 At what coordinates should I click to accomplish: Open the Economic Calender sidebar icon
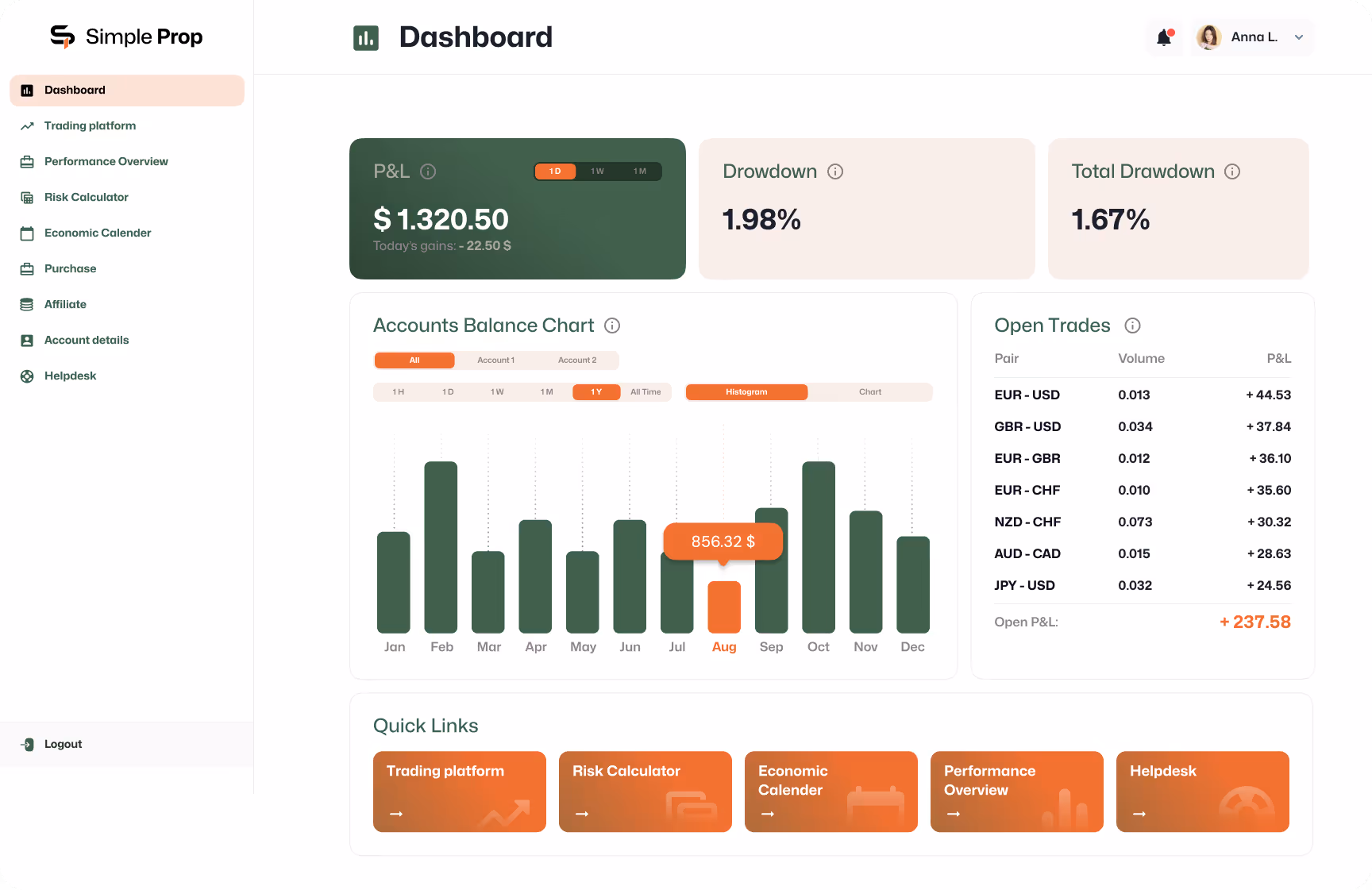click(x=28, y=233)
